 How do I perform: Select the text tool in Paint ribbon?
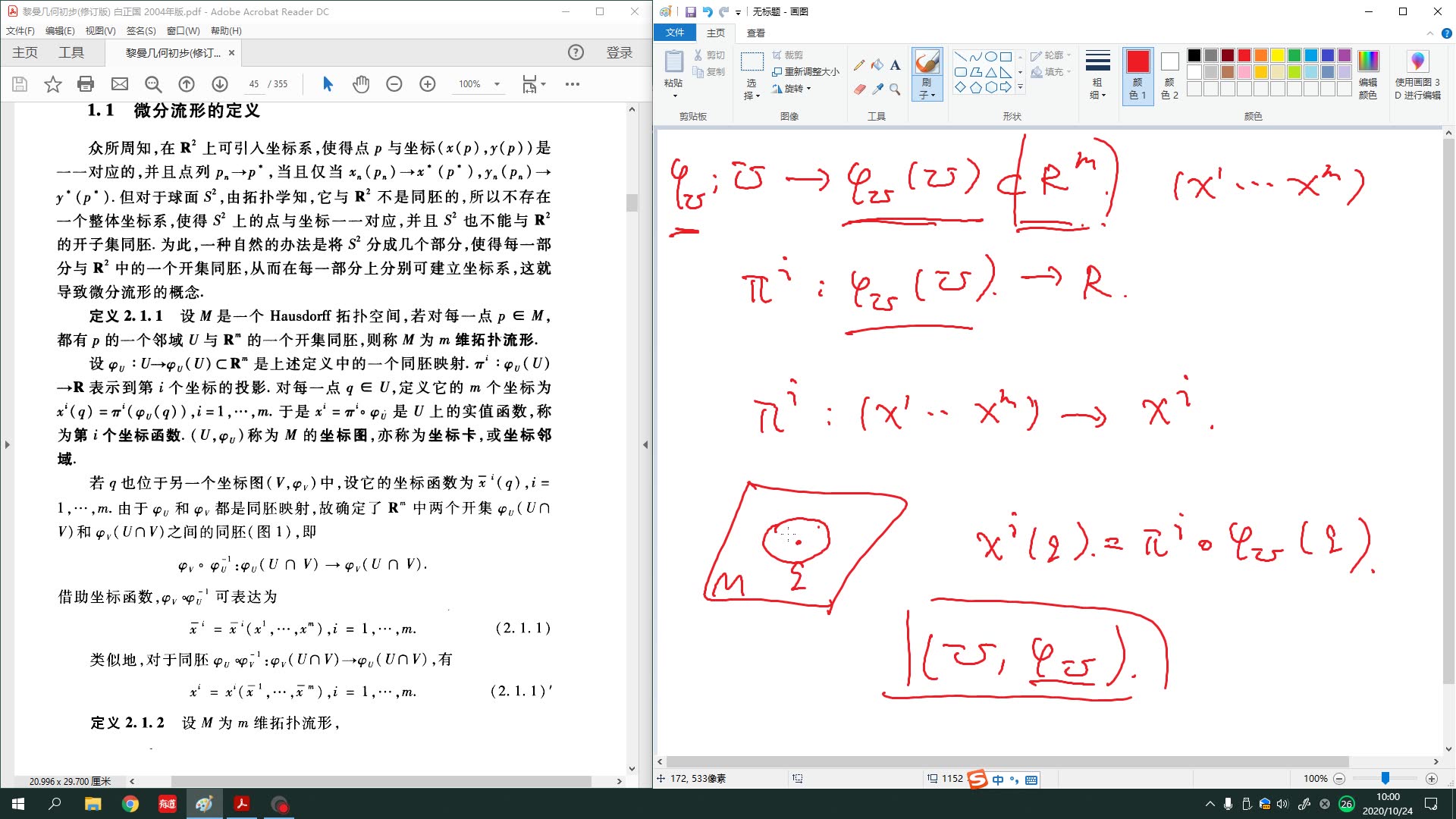tap(895, 65)
